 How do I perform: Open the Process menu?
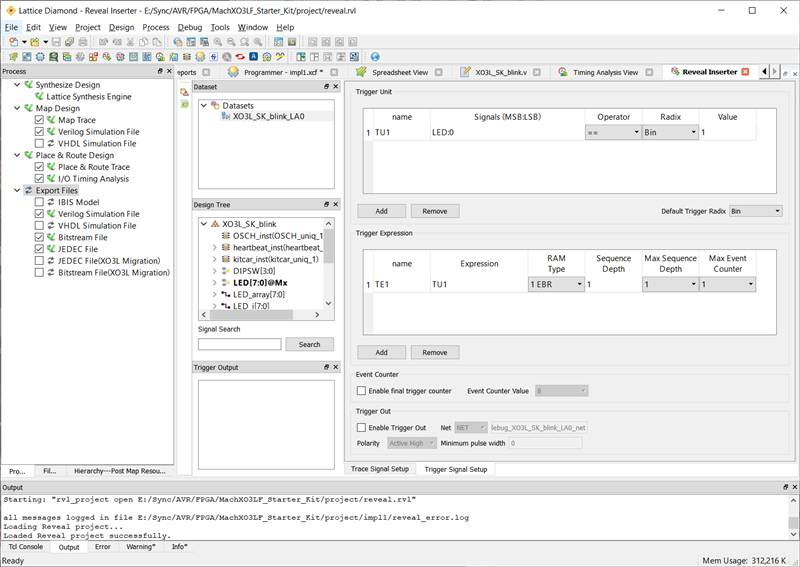coord(155,27)
